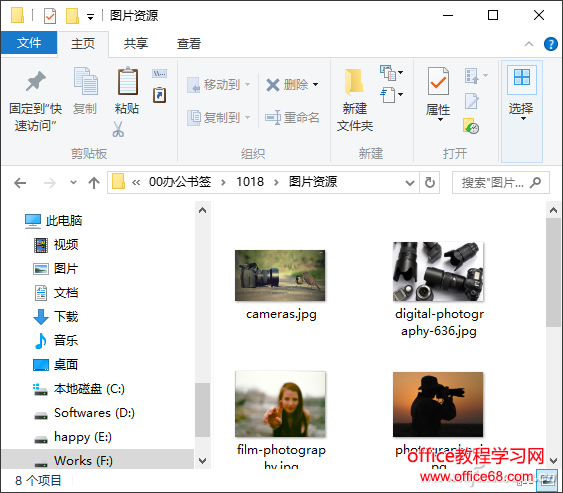Click the search box for 图片资源
Viewport: 563px width, 493px height.
(x=501, y=183)
